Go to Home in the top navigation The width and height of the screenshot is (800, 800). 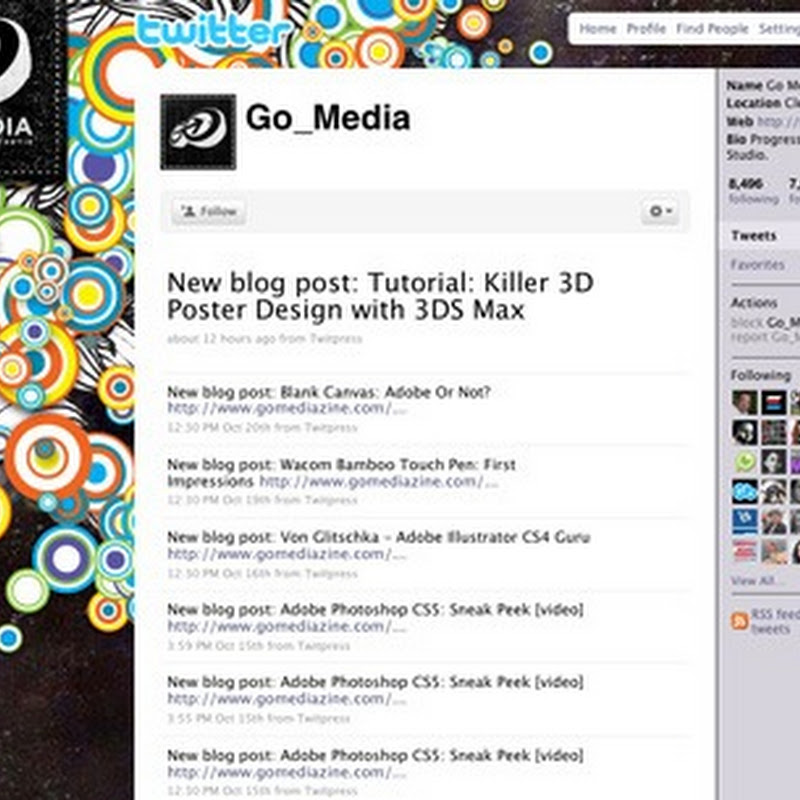tap(597, 29)
